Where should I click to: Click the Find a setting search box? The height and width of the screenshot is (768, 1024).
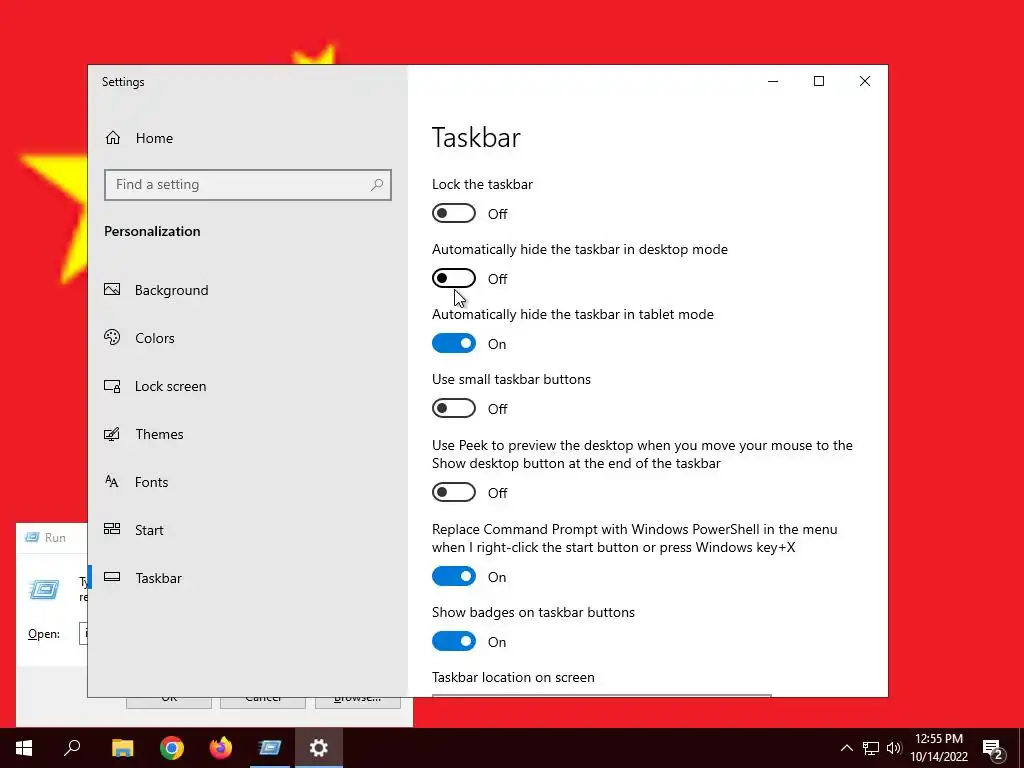click(x=248, y=185)
